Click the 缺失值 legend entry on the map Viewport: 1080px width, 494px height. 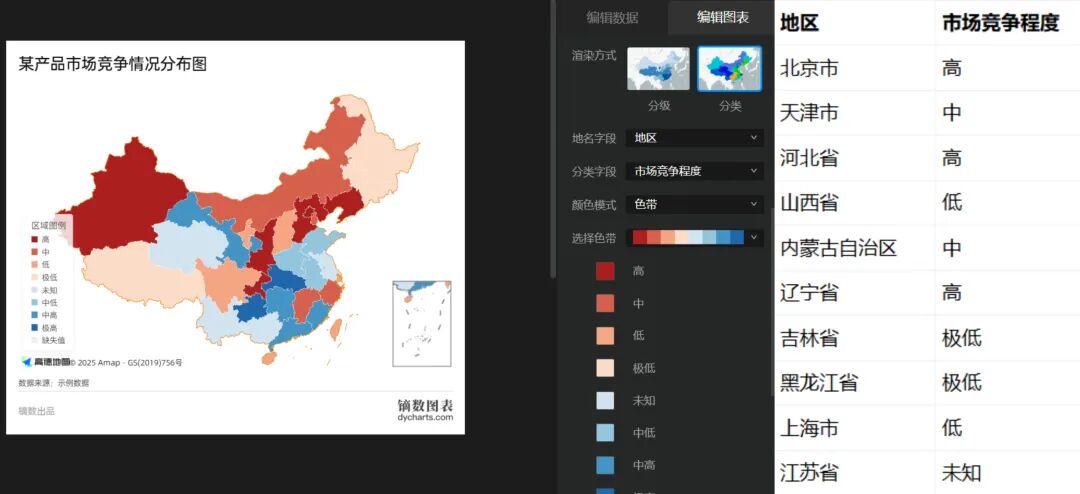tap(50, 340)
